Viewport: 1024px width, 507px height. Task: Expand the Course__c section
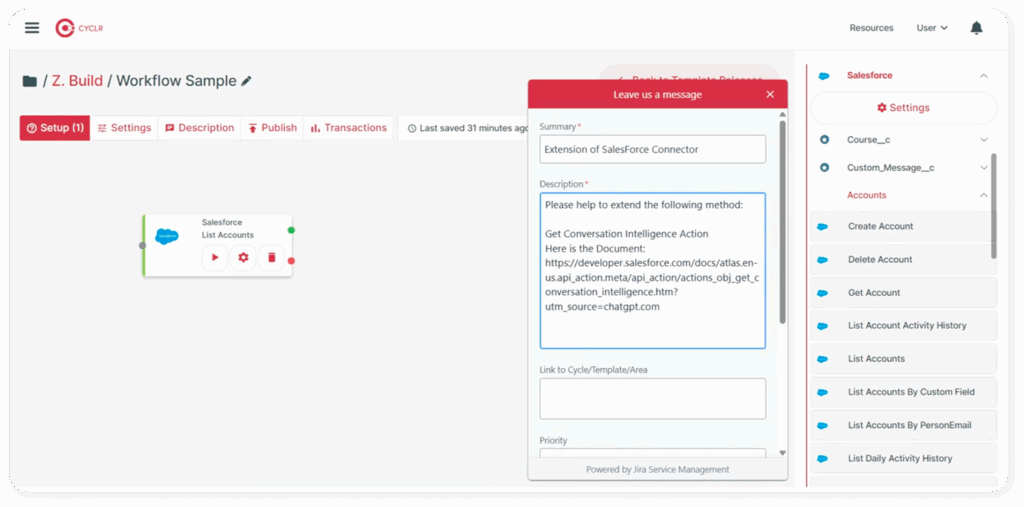click(x=983, y=140)
